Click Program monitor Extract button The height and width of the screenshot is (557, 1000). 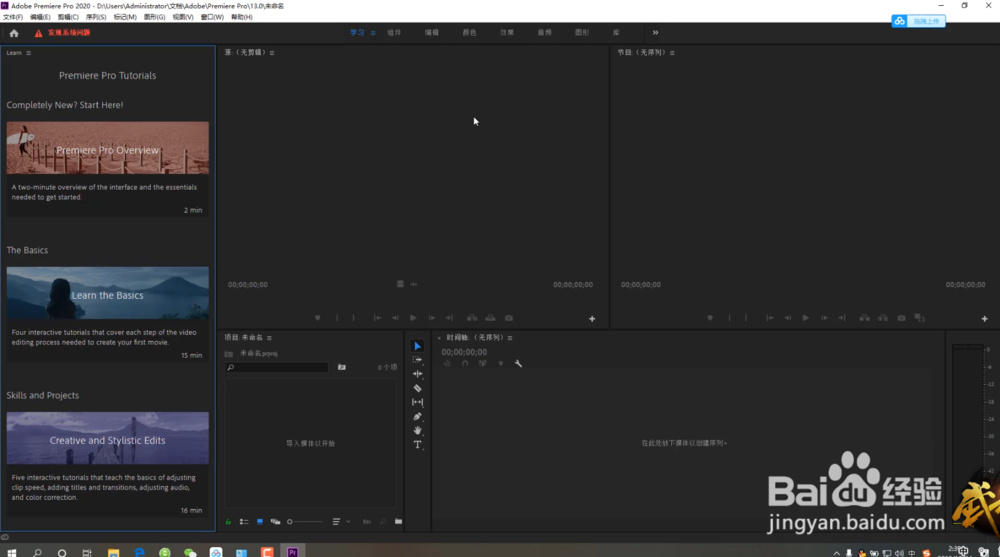883,318
